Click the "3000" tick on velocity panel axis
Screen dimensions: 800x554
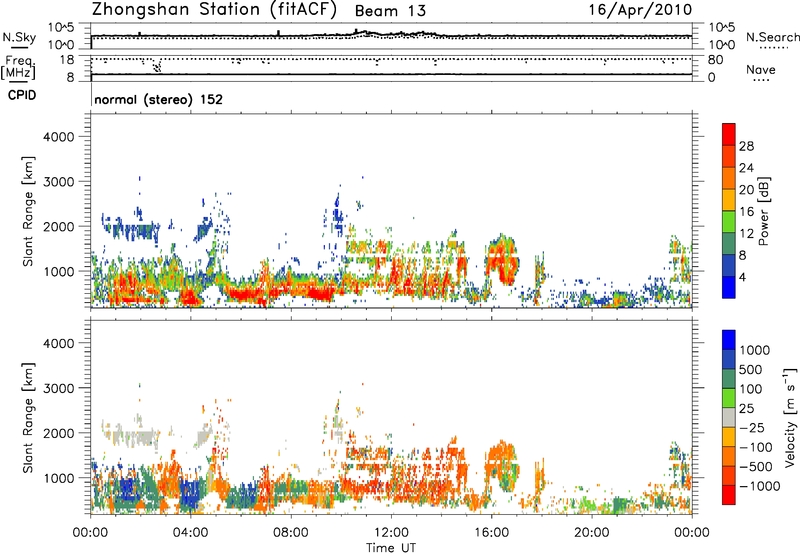(59, 388)
